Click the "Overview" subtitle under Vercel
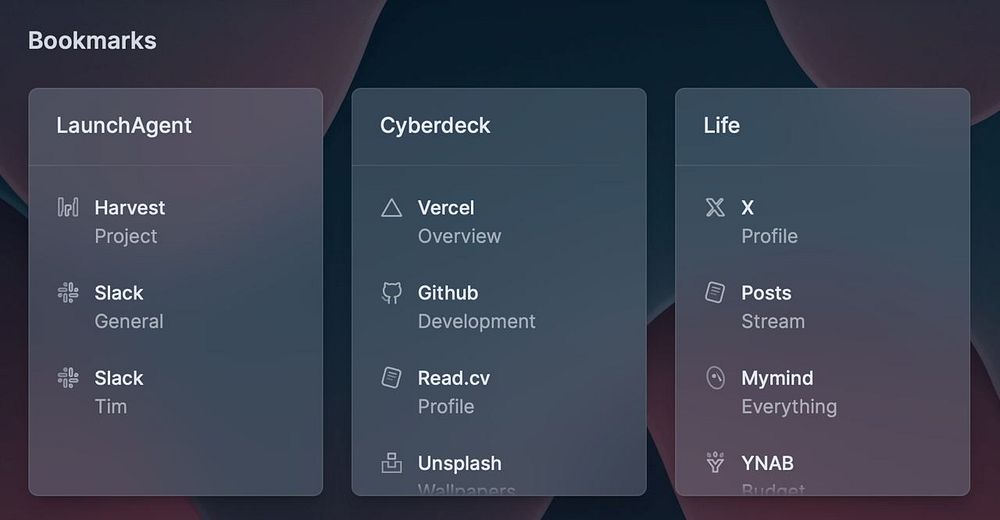This screenshot has height=520, width=1000. [459, 236]
